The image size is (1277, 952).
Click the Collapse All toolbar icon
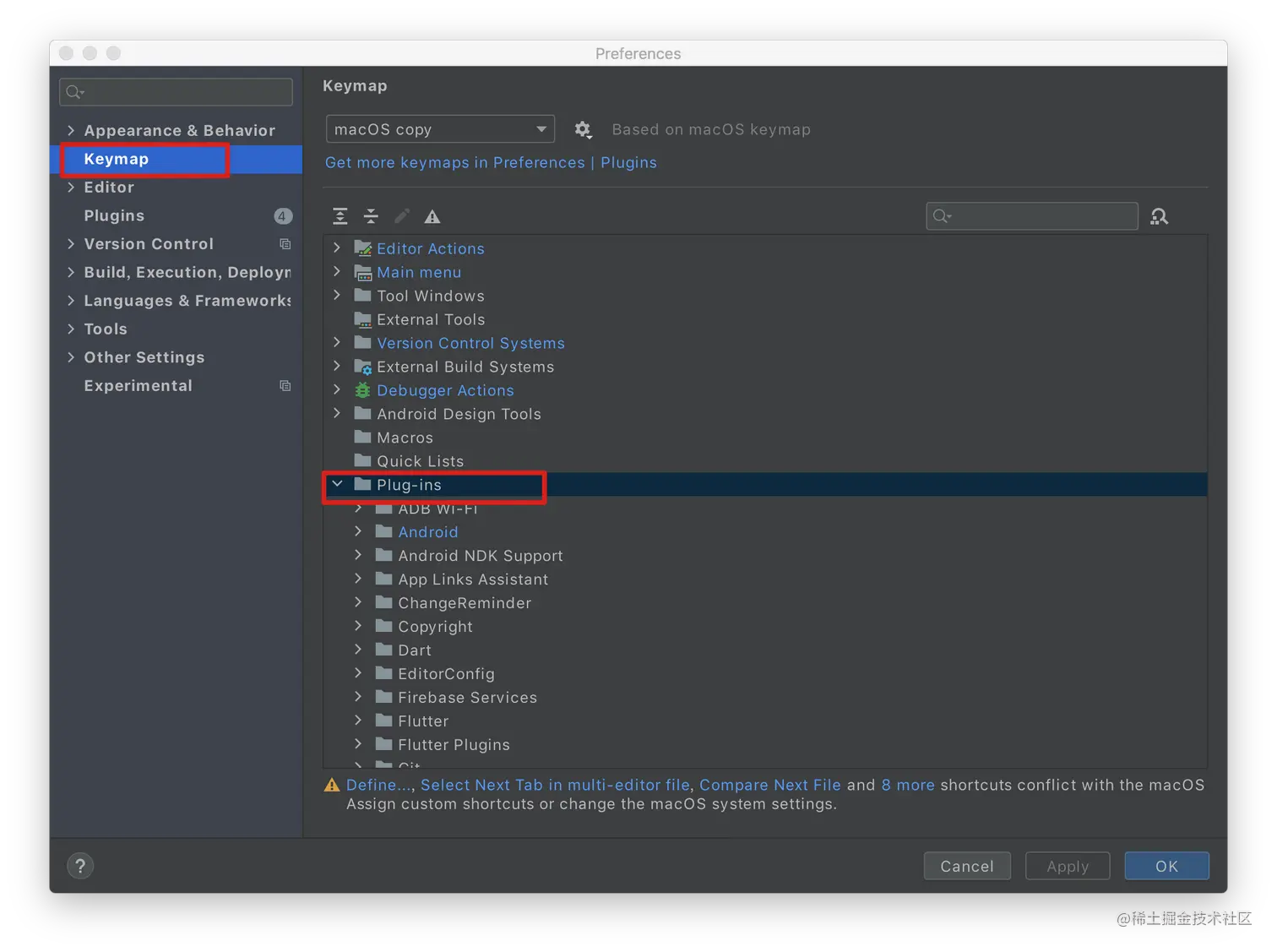371,216
